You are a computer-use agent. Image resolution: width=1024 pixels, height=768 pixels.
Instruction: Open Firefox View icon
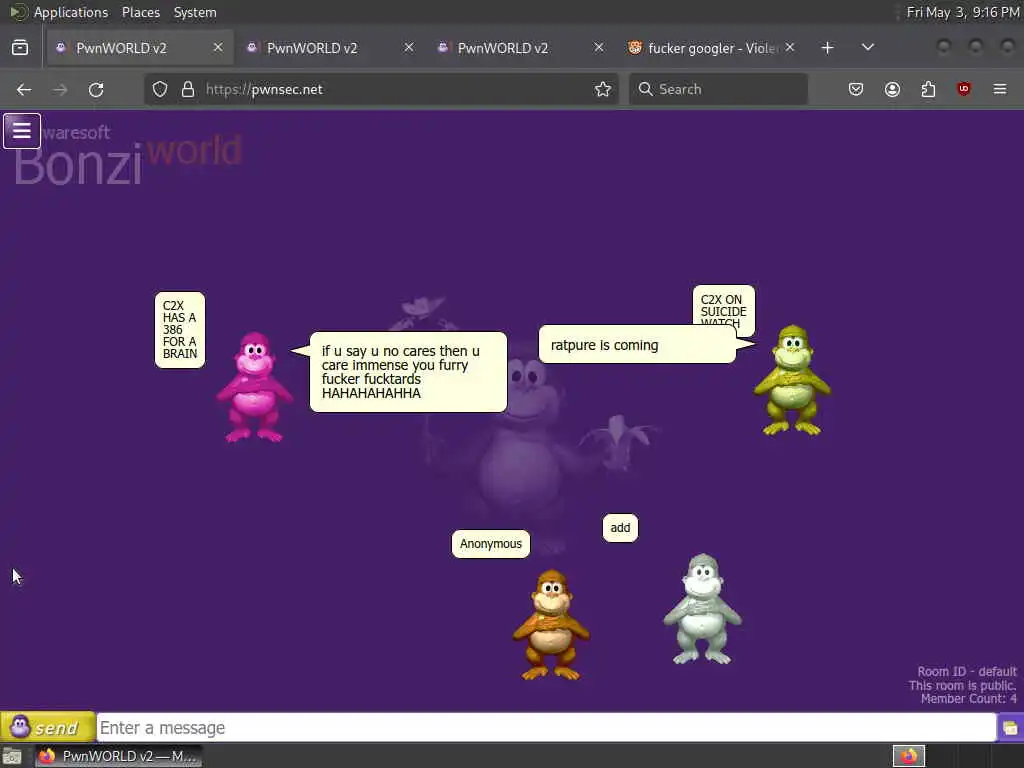20,48
